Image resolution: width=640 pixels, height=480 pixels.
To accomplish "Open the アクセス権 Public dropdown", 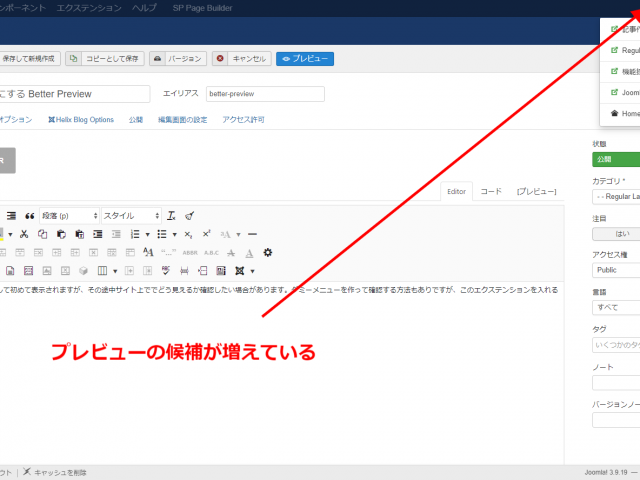I will pos(616,270).
